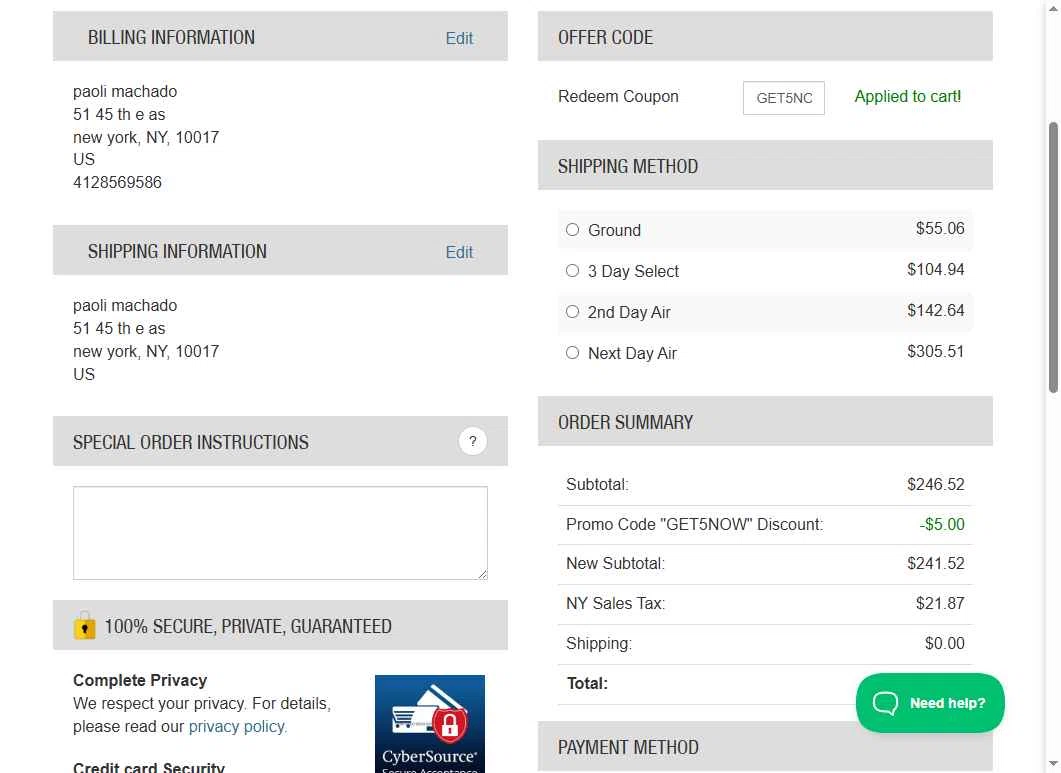
Task: Click the "Applied to cart!" message
Action: click(907, 96)
